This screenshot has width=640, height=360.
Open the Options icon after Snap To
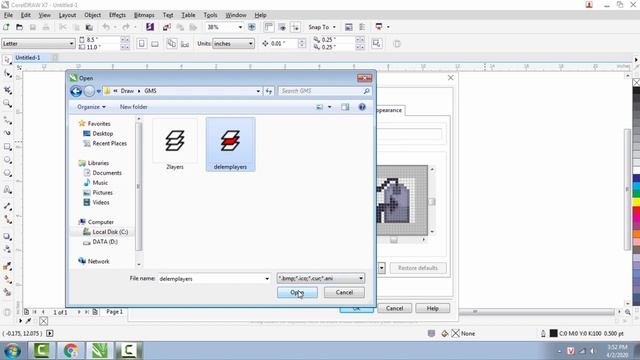click(349, 27)
